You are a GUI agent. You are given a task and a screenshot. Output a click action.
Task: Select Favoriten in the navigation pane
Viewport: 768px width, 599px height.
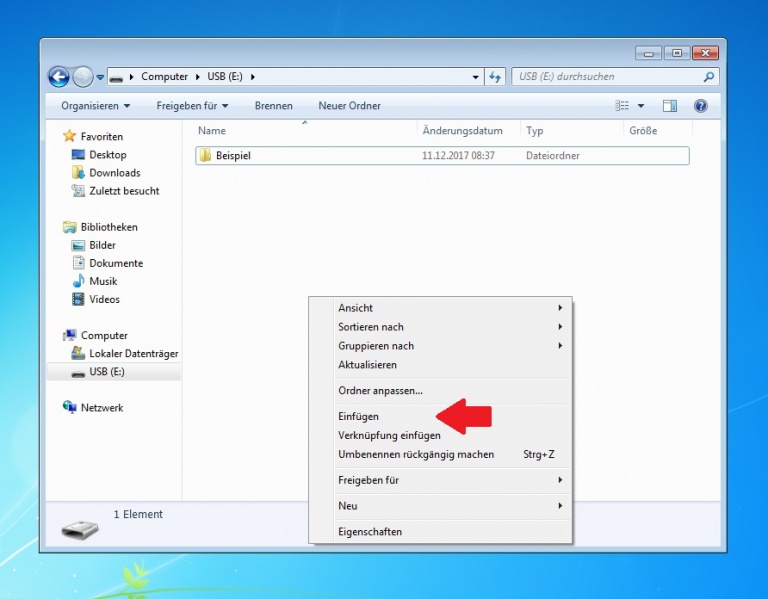coord(102,137)
